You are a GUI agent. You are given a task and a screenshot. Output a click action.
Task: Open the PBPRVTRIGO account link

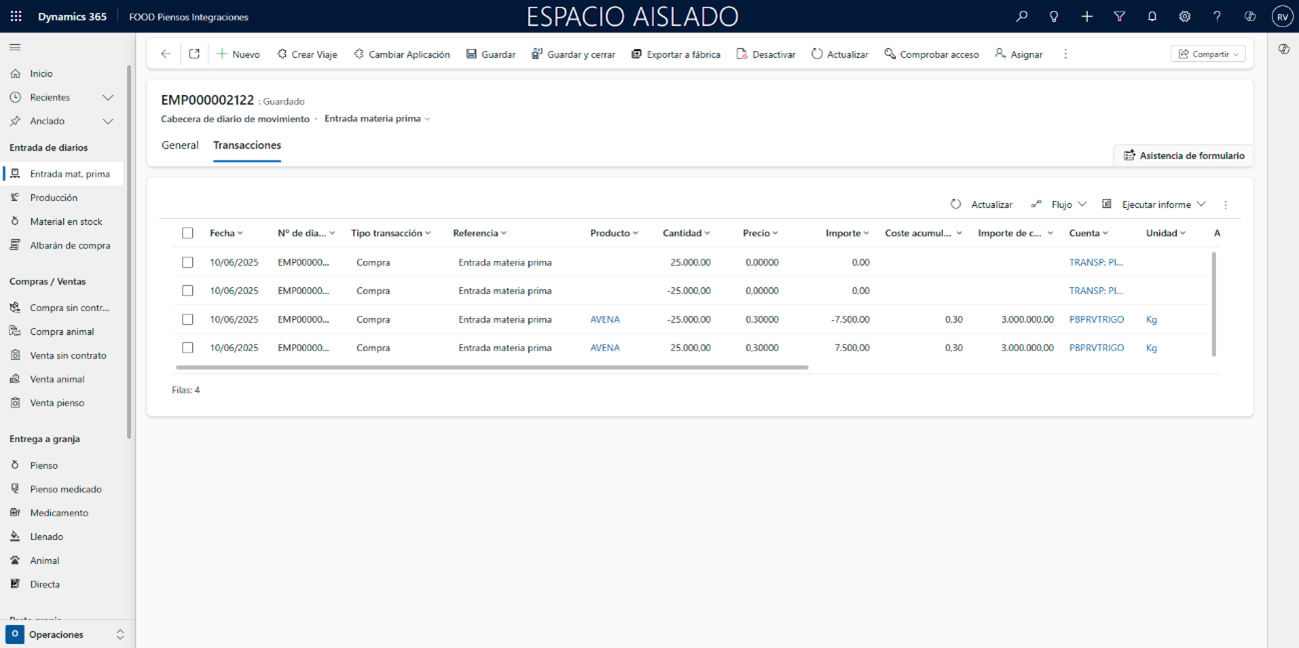(x=1096, y=320)
